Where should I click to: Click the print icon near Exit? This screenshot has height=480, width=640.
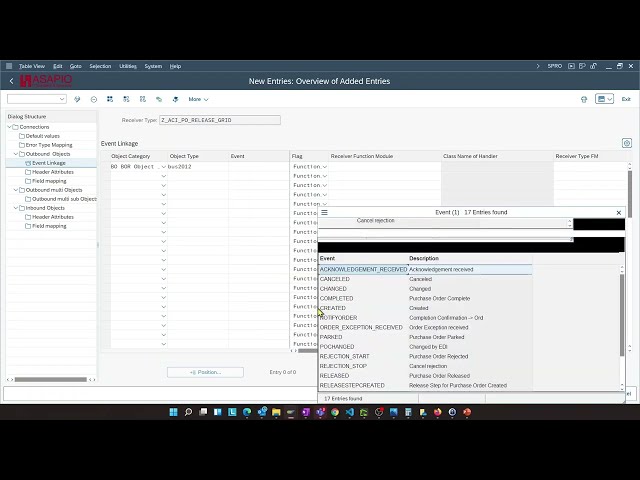coord(584,99)
